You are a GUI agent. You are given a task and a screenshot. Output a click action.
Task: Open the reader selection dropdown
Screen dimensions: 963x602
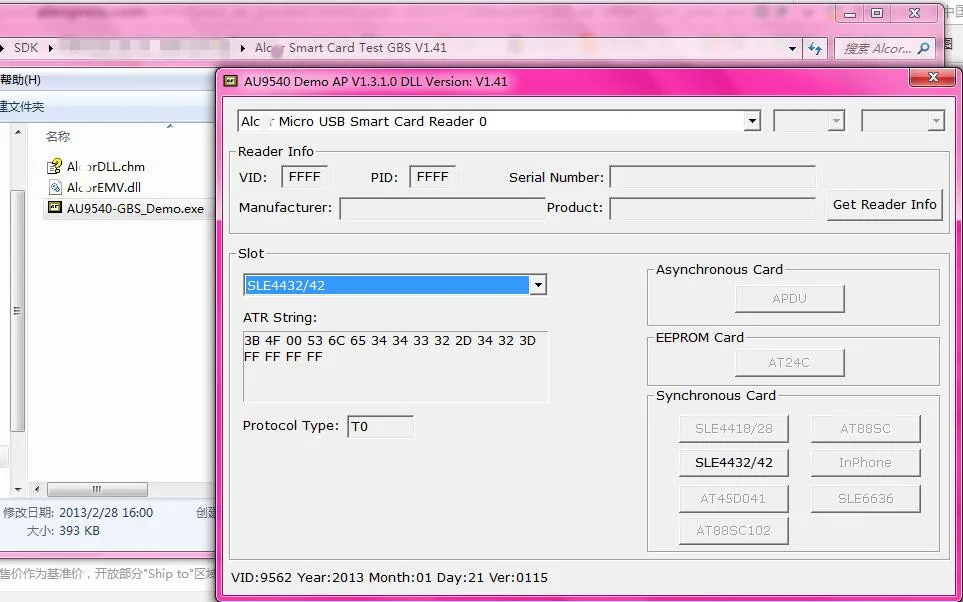pos(752,121)
